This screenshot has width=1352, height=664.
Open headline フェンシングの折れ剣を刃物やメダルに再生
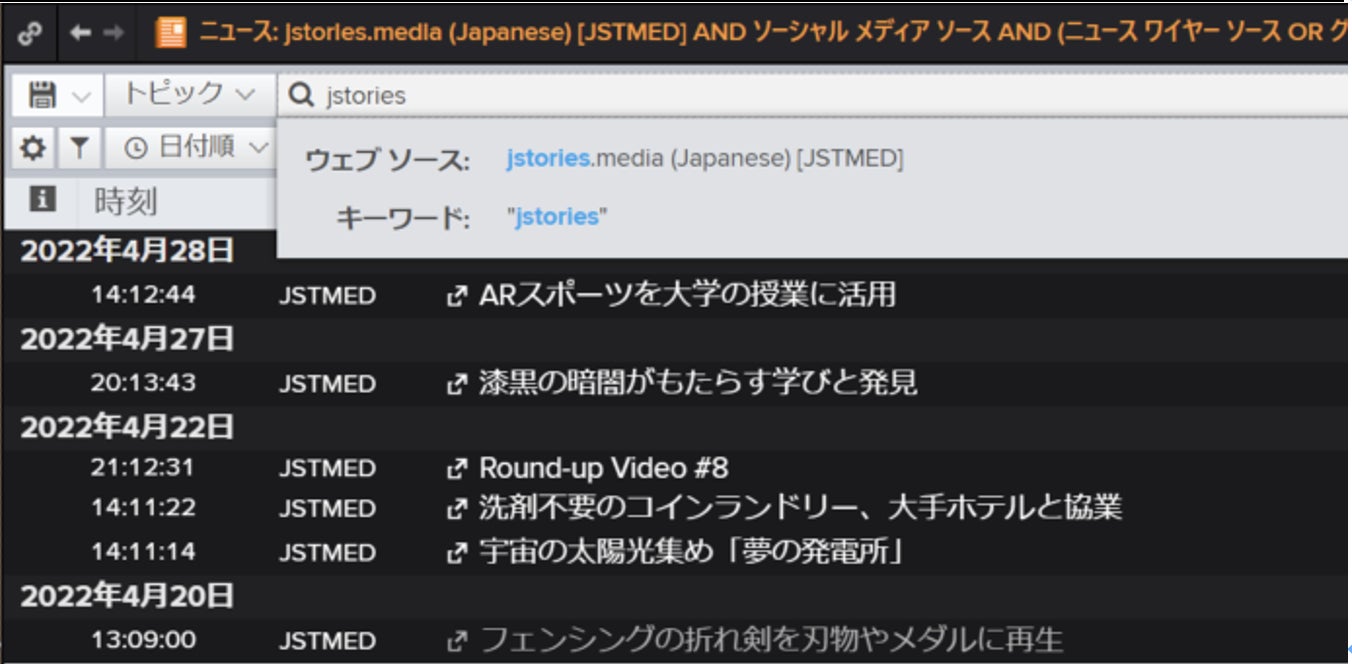pos(772,639)
